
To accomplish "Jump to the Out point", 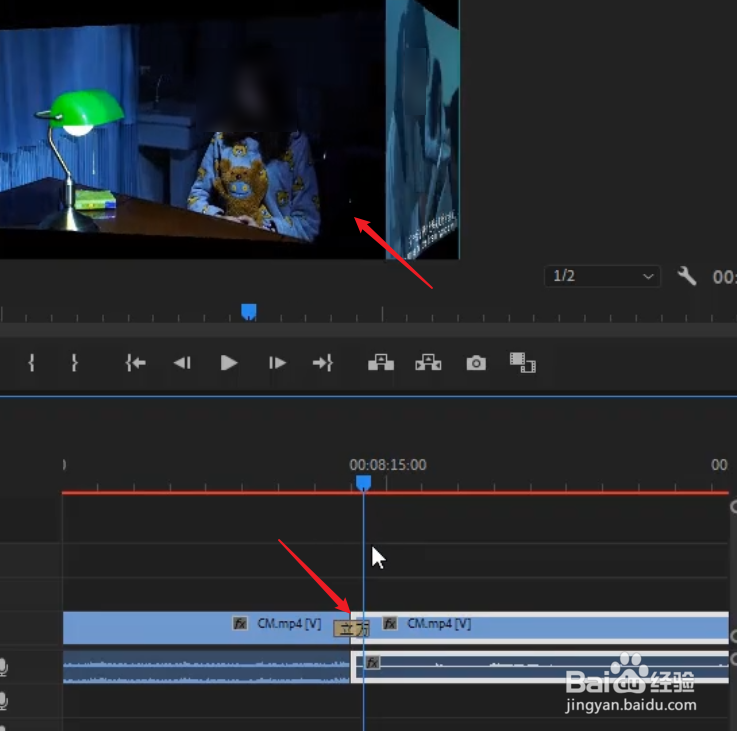I will (x=323, y=363).
